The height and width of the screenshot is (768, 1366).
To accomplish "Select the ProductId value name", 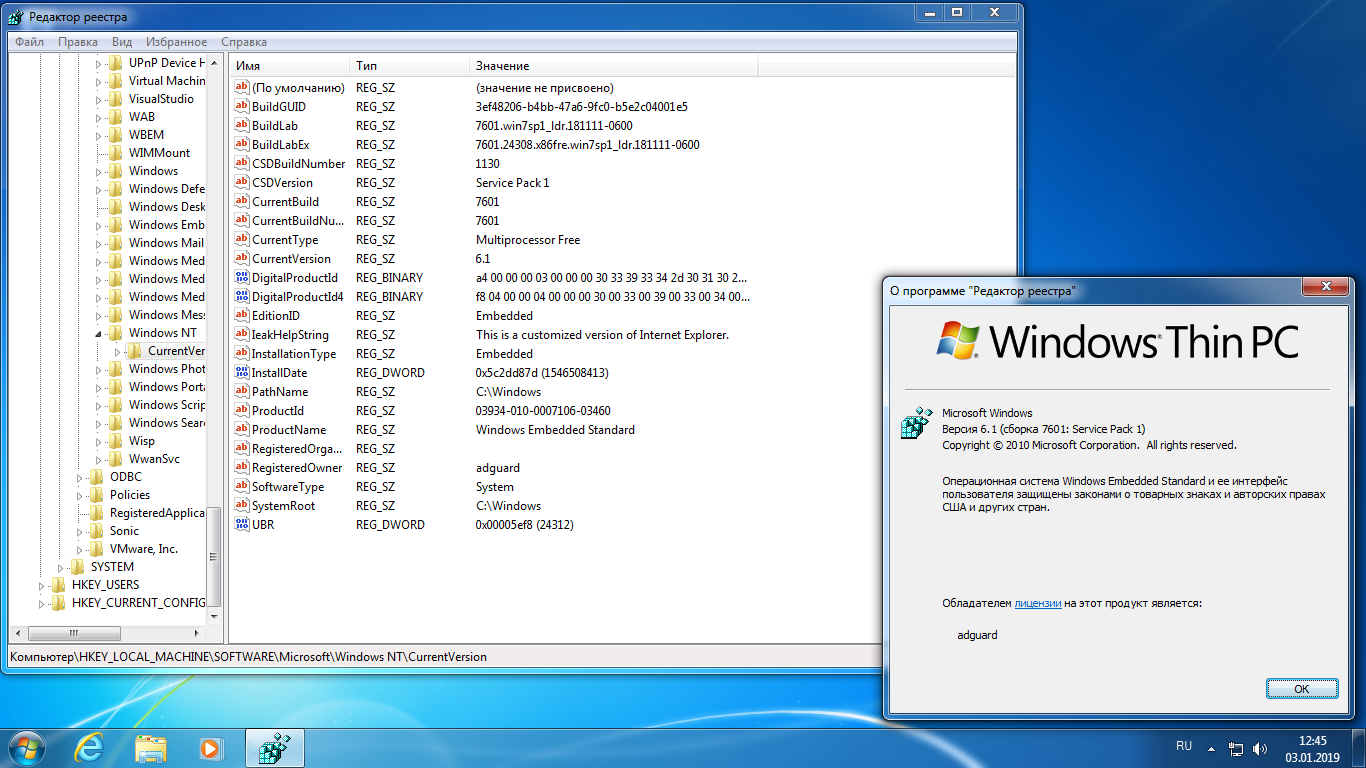I will 277,410.
